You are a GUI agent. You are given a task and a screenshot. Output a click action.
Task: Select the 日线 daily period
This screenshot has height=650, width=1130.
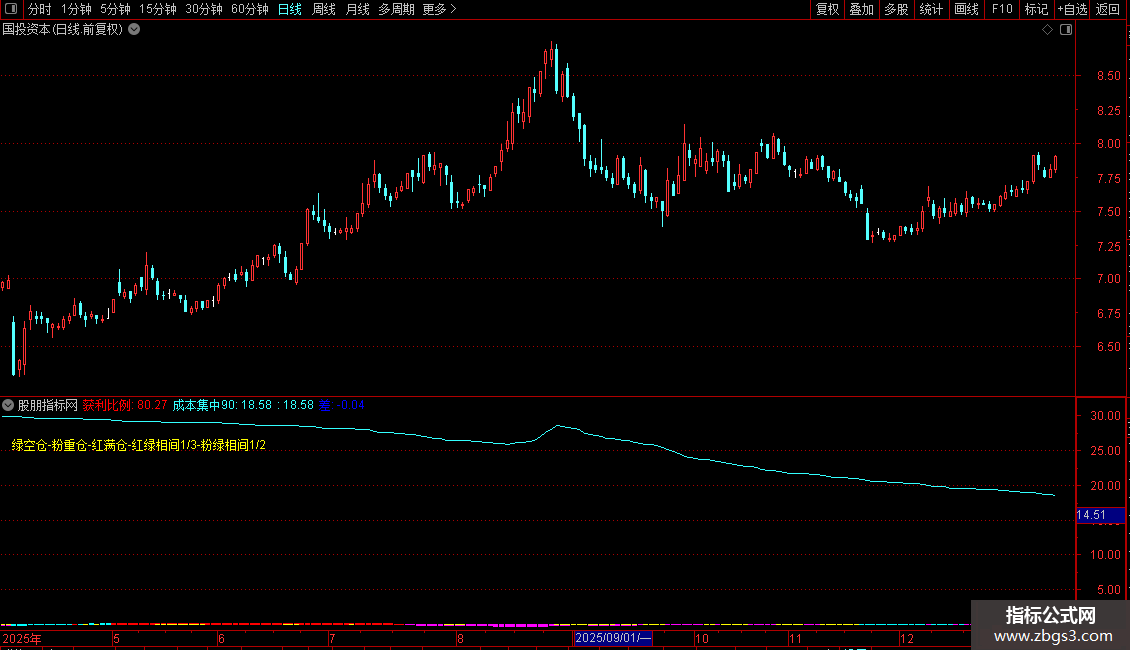tap(290, 9)
